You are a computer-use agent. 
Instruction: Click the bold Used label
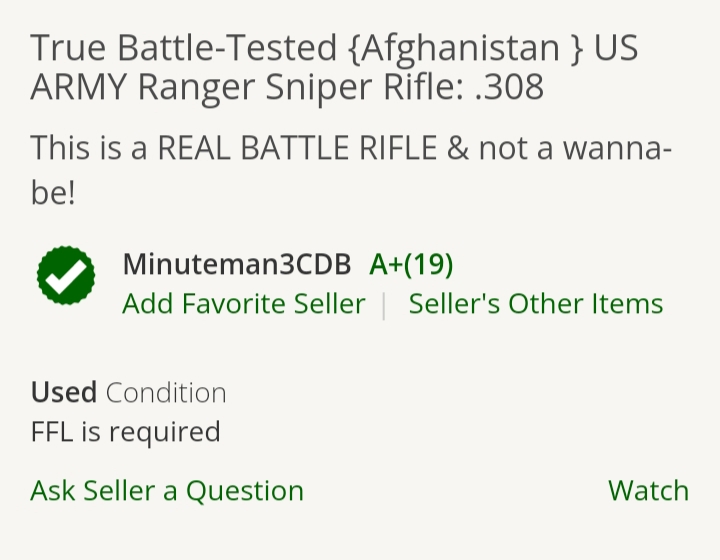(x=64, y=392)
